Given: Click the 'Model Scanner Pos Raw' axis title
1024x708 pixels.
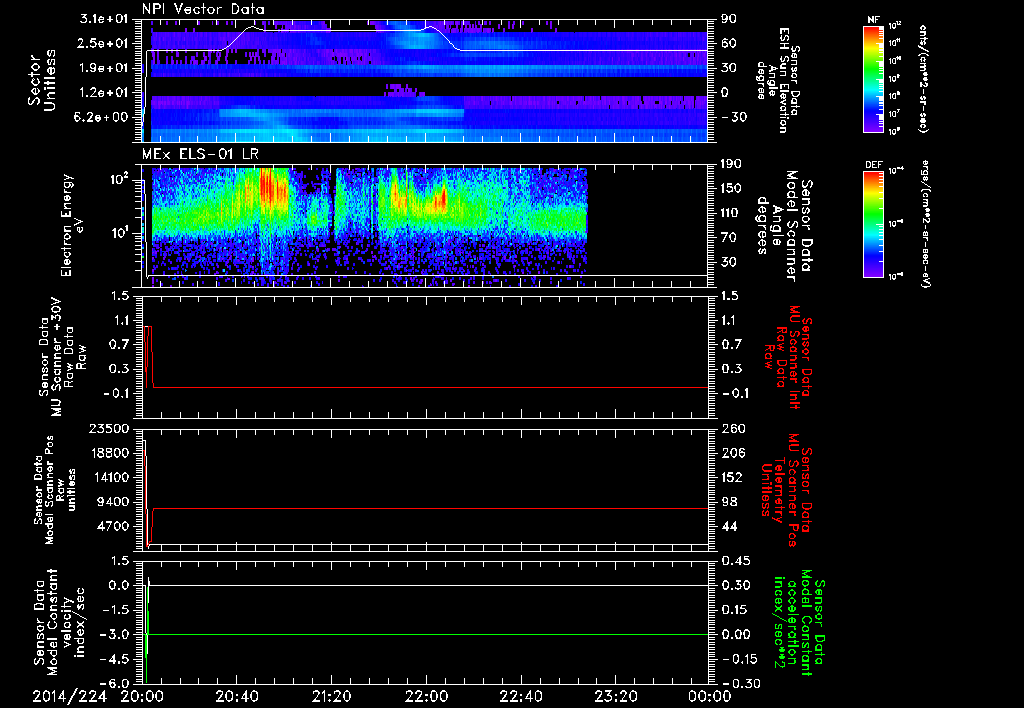Looking at the screenshot, I should coord(56,490).
